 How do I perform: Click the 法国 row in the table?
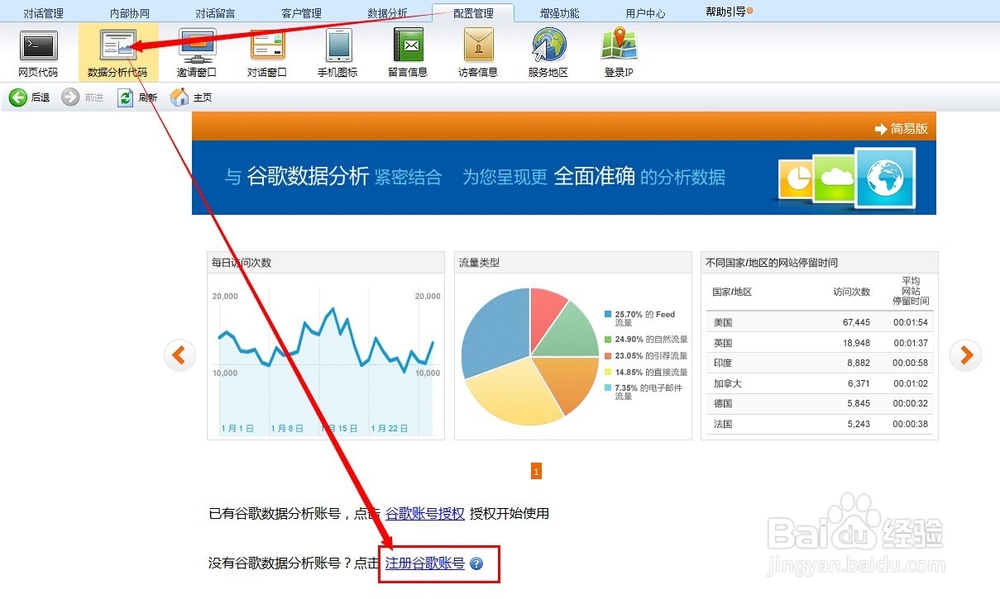(820, 424)
